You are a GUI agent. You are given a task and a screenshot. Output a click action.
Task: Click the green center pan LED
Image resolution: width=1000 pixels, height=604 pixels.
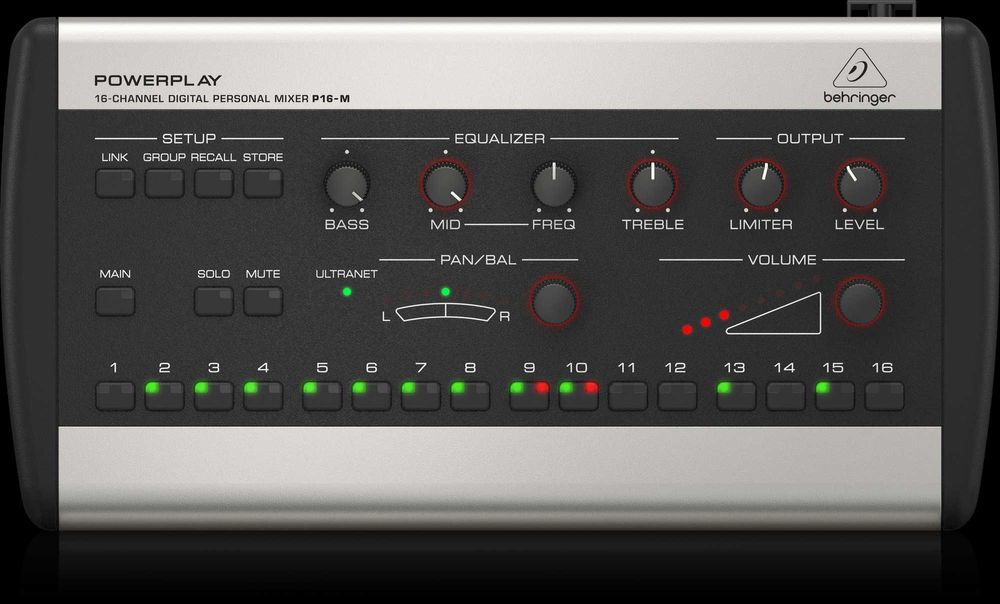446,292
